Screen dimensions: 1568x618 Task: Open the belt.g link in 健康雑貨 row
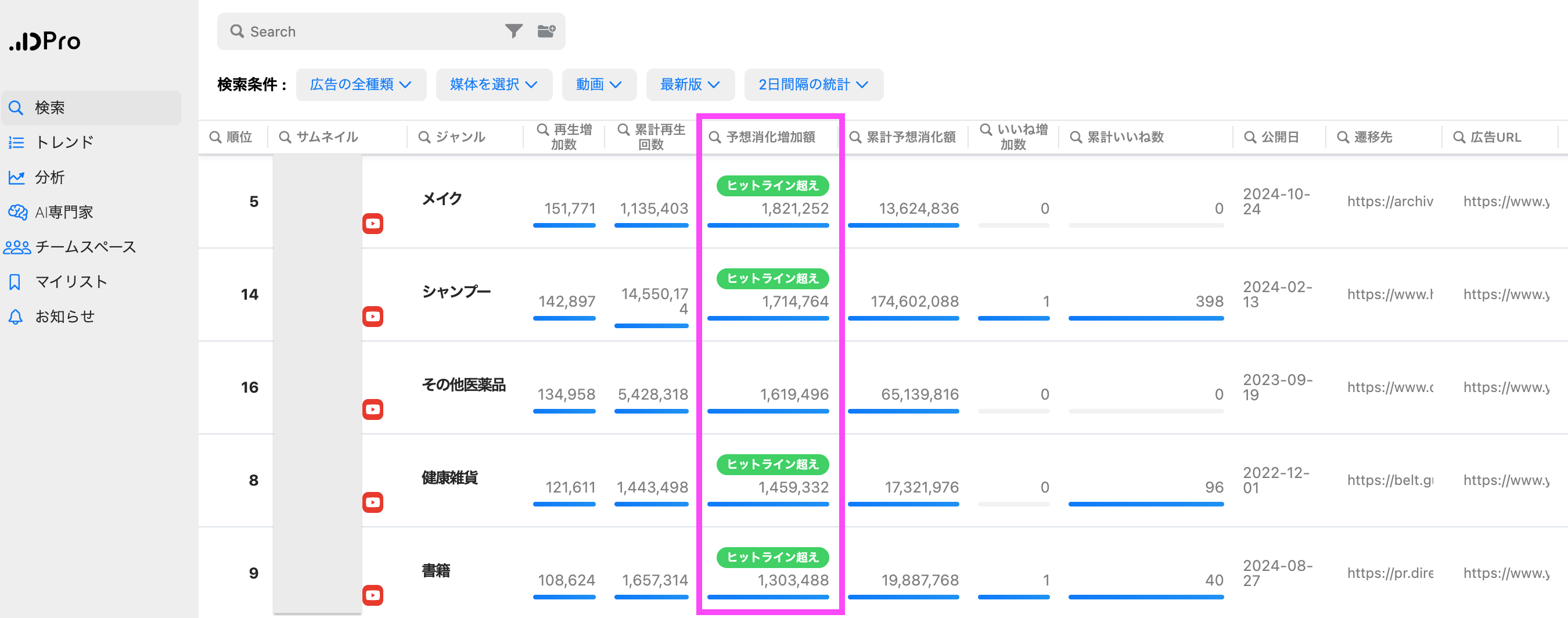1390,480
